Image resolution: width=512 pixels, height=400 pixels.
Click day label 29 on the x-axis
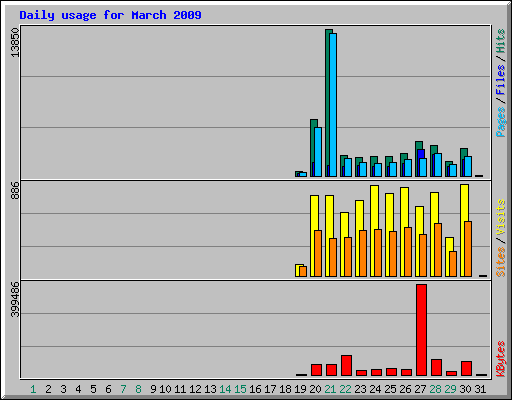point(450,389)
